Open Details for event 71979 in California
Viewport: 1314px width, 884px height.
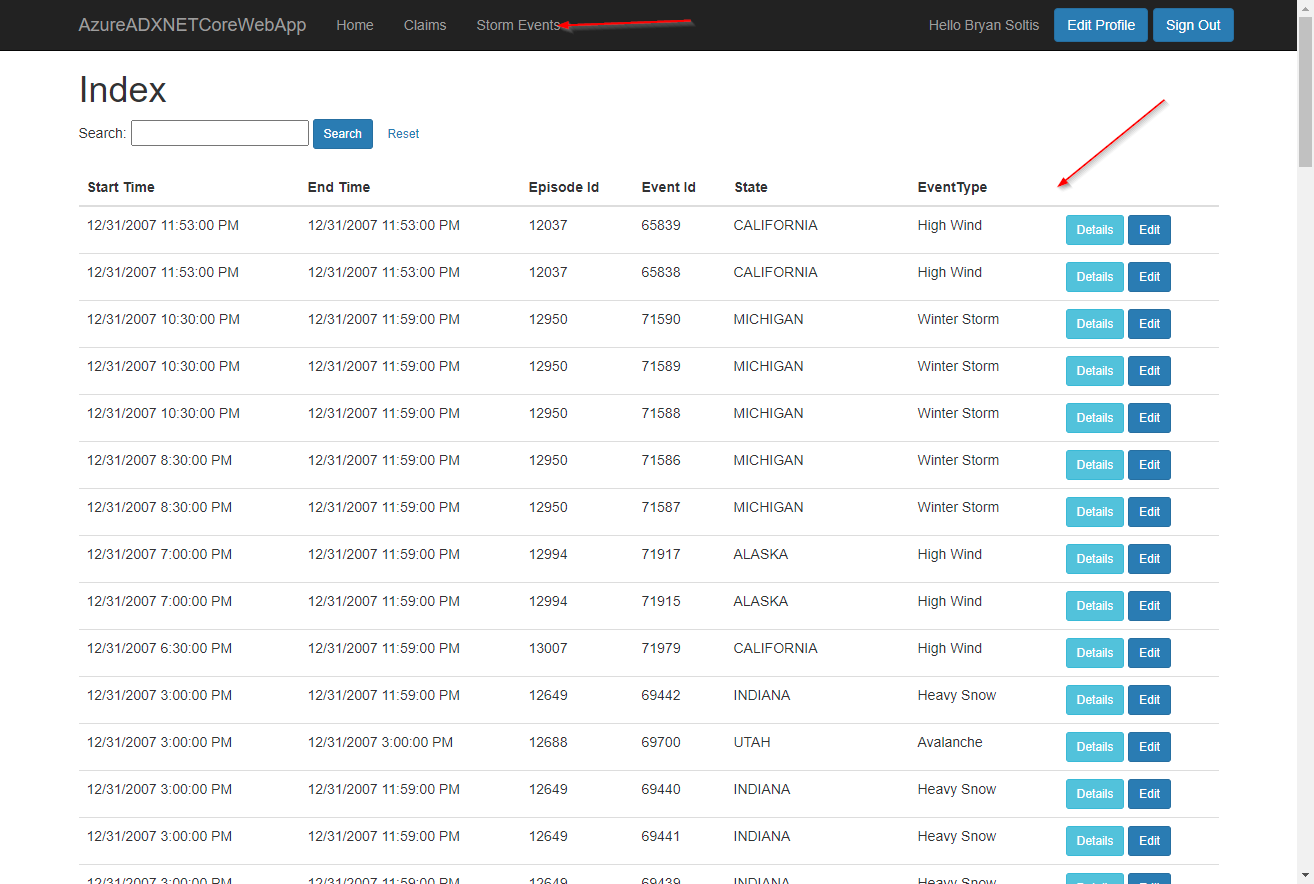click(1094, 653)
